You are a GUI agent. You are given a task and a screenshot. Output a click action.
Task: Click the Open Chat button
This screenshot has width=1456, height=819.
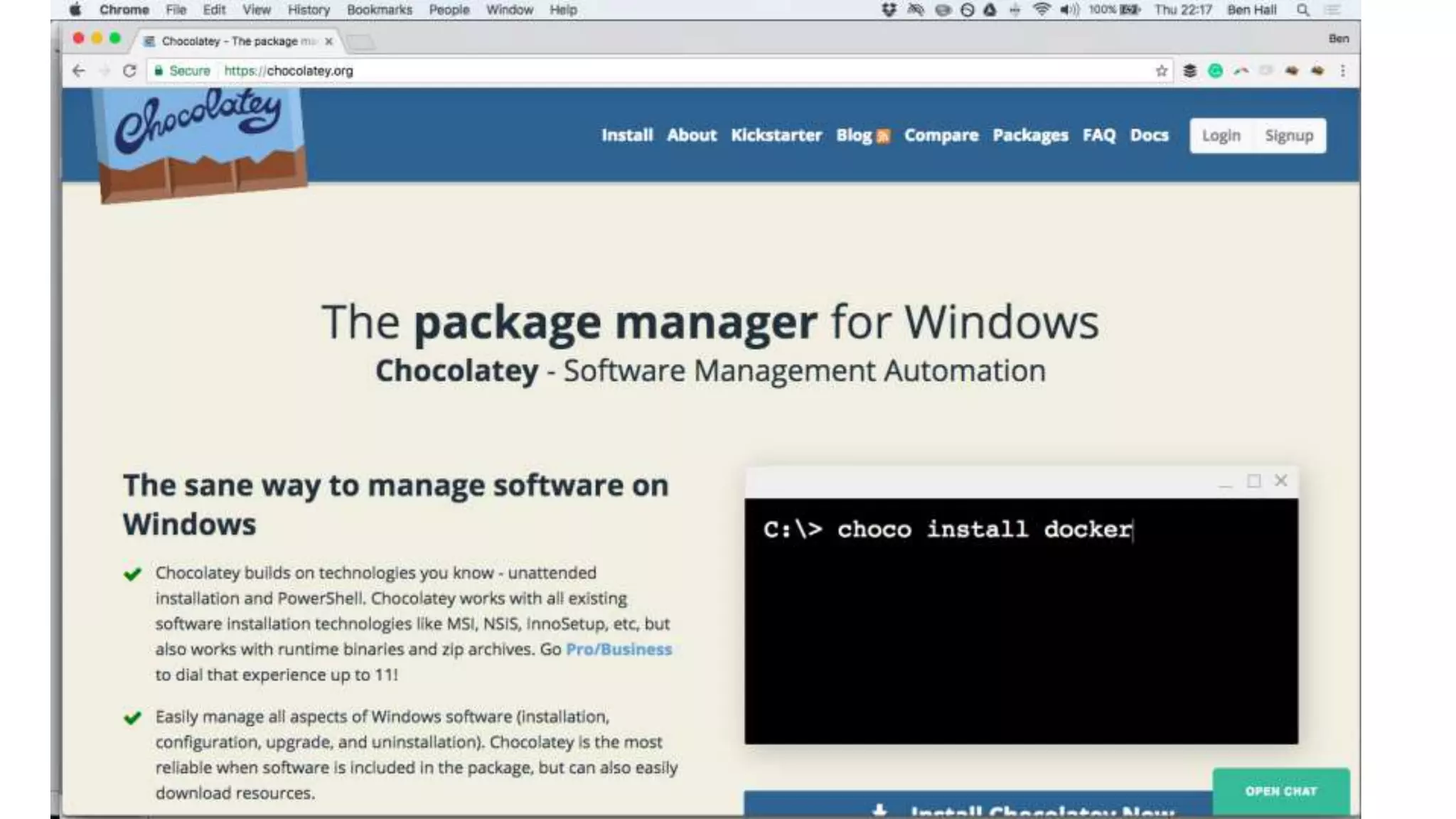(x=1280, y=791)
